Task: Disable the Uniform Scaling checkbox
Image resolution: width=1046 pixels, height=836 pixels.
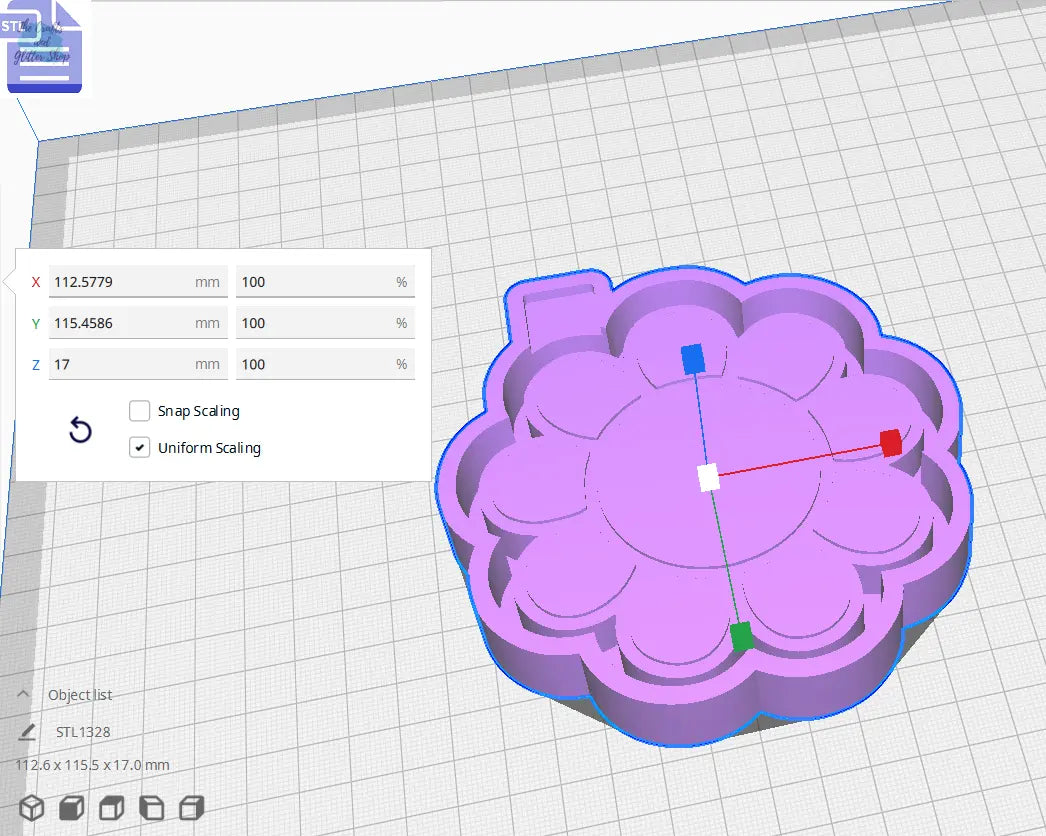Action: (139, 447)
